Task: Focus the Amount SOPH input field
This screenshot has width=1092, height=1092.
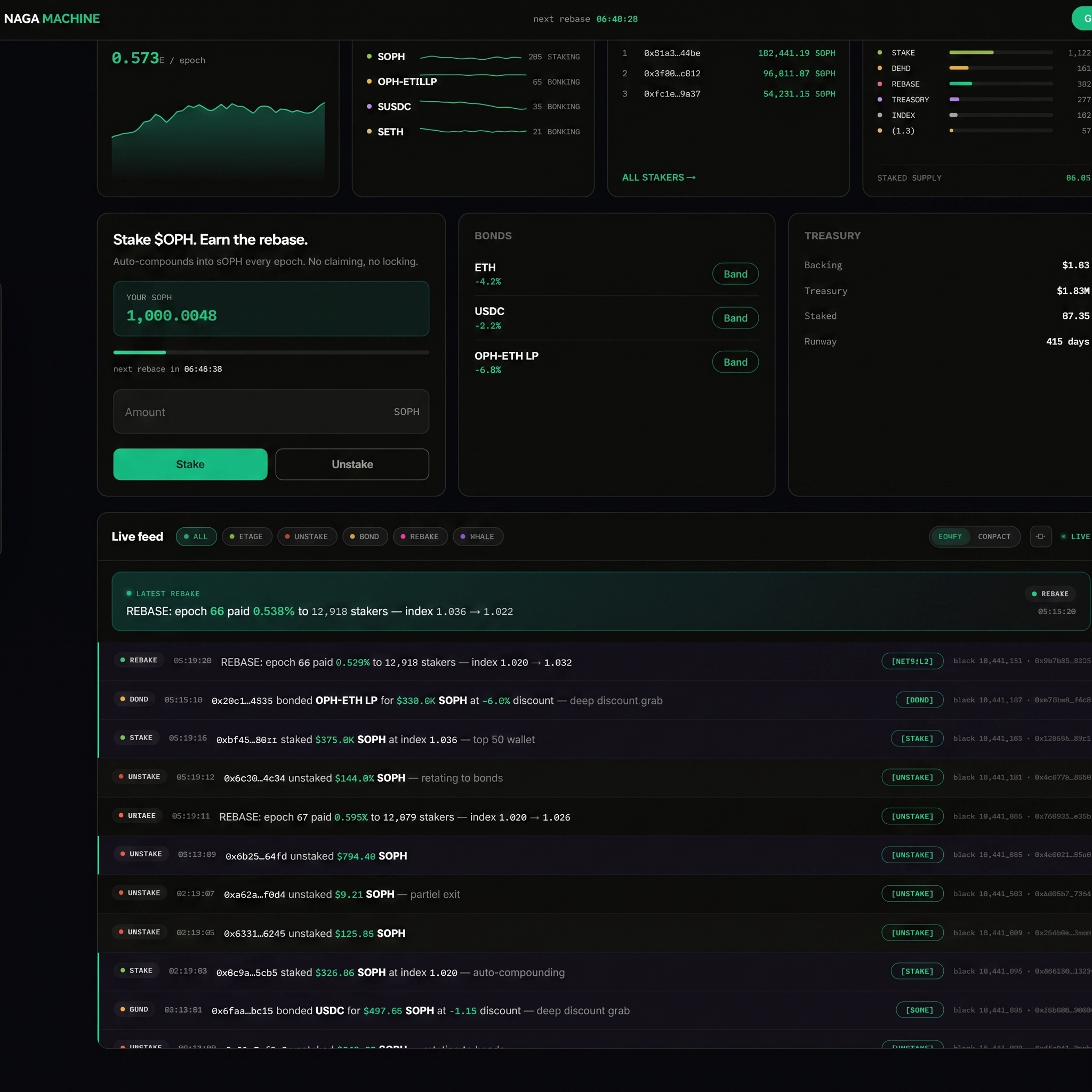Action: point(271,412)
